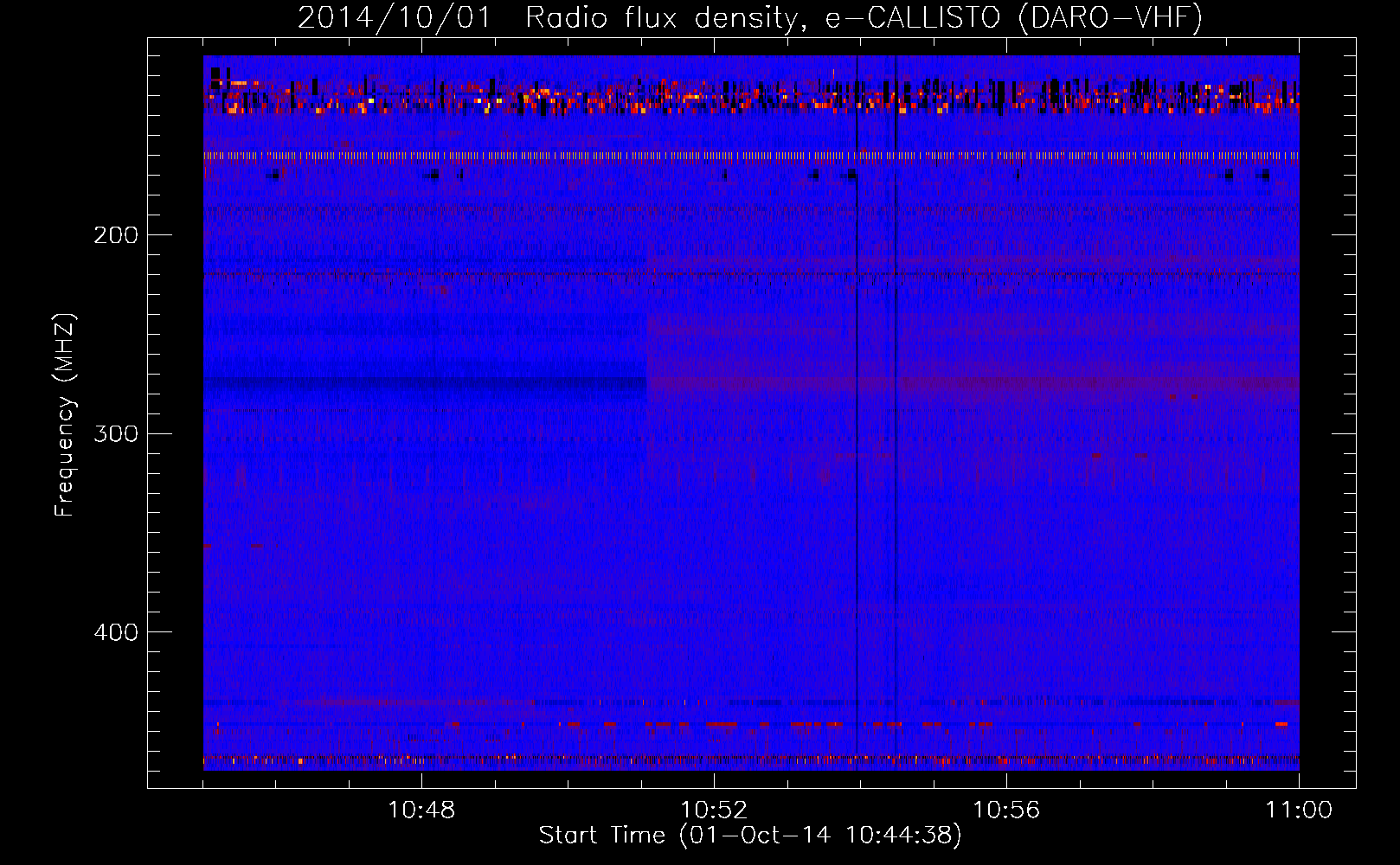This screenshot has height=865, width=1400.
Task: Click the "400" frequency tick label
Action: pos(116,632)
